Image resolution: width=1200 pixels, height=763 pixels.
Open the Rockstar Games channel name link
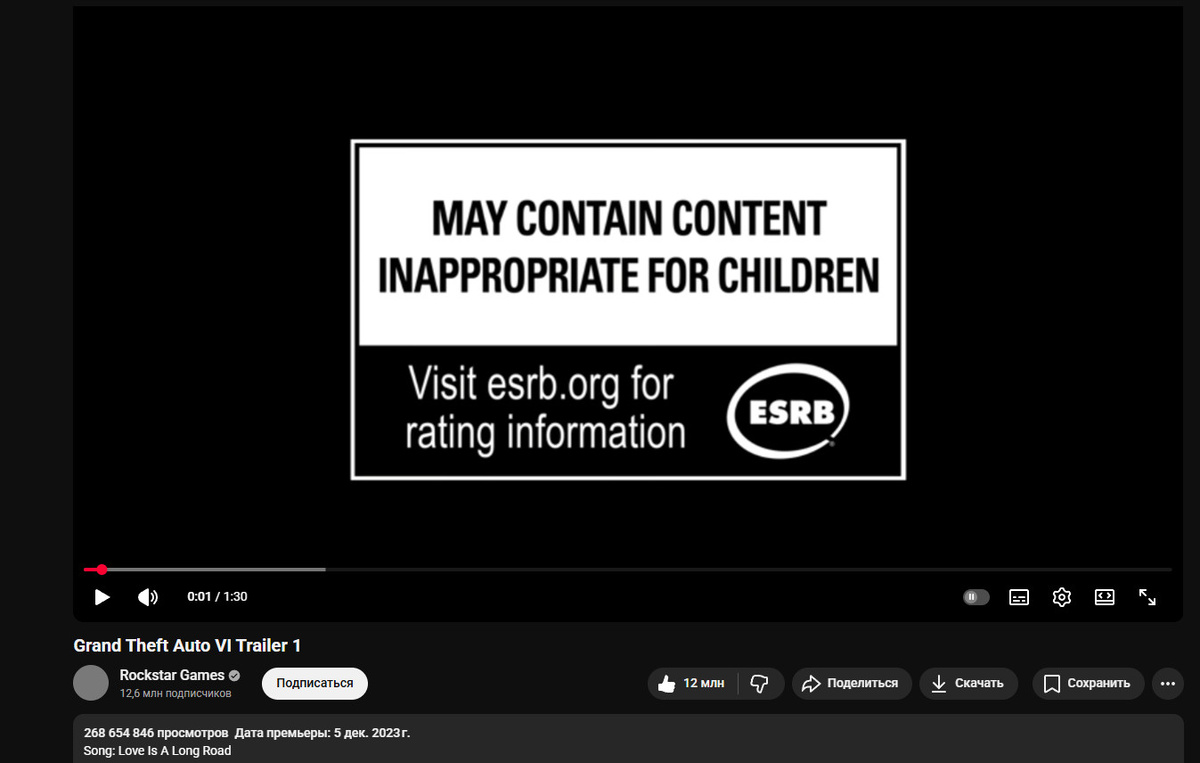tap(172, 675)
